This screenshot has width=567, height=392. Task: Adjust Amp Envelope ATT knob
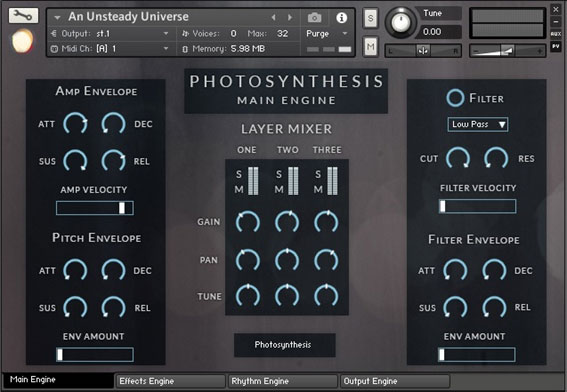click(x=75, y=124)
